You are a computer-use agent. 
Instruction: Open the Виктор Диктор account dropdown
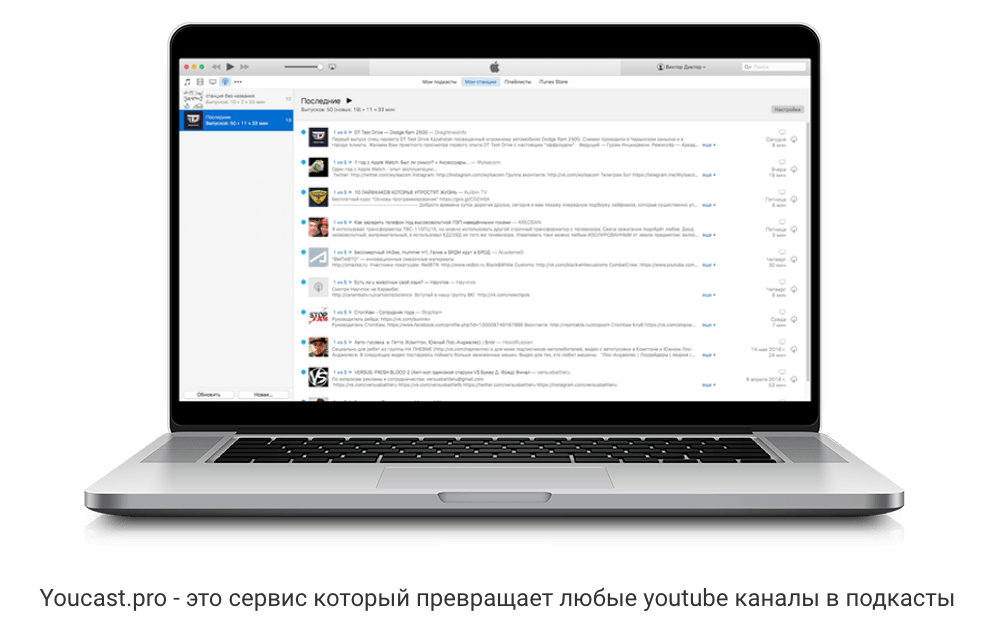682,67
